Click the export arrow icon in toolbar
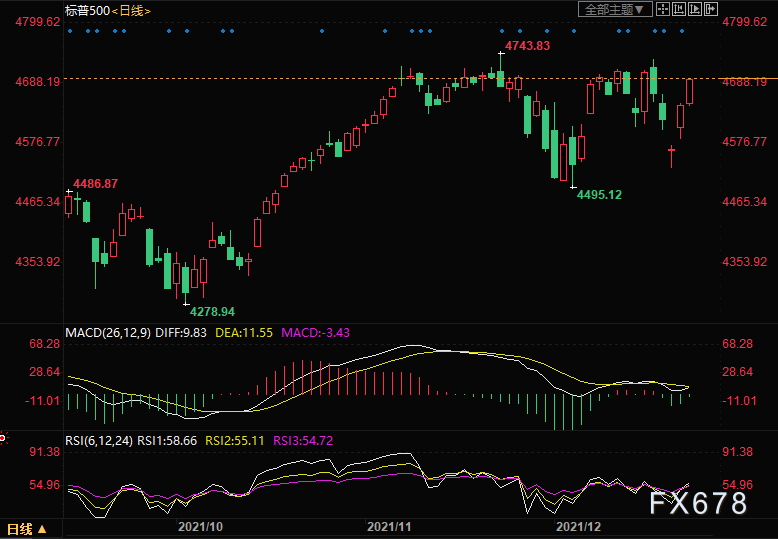 pos(711,9)
